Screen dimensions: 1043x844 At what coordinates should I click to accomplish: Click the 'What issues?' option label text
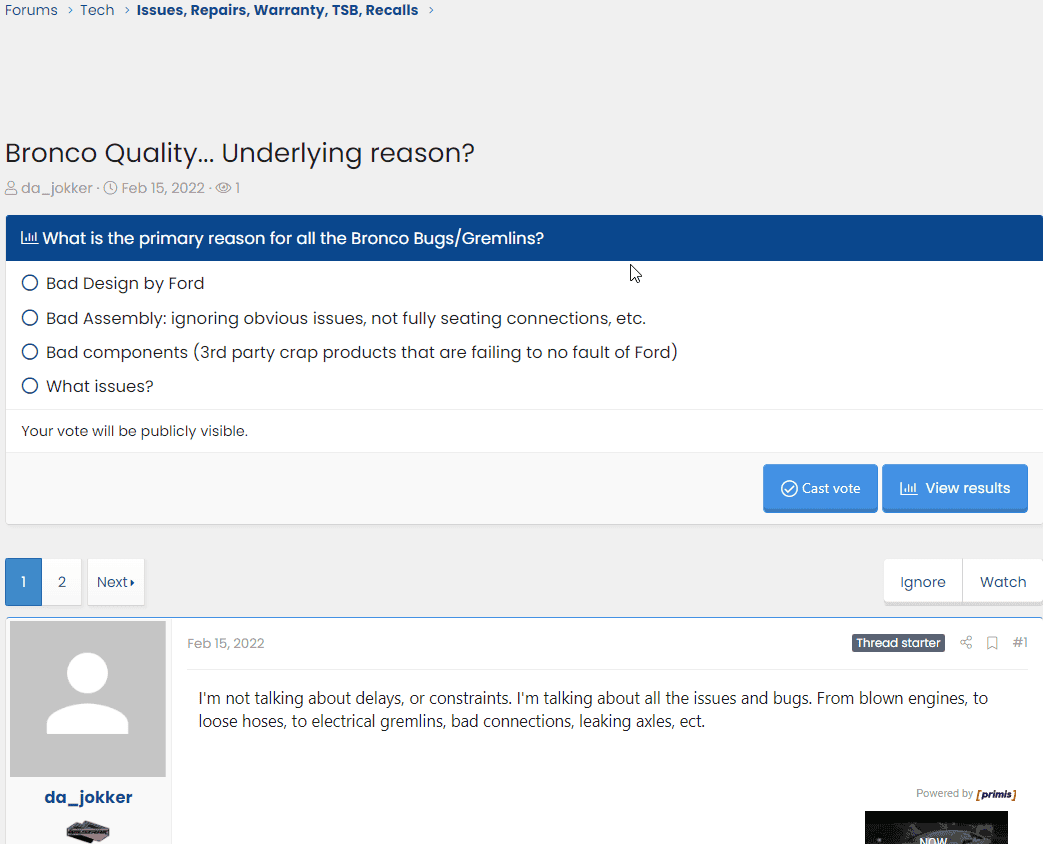pos(100,386)
